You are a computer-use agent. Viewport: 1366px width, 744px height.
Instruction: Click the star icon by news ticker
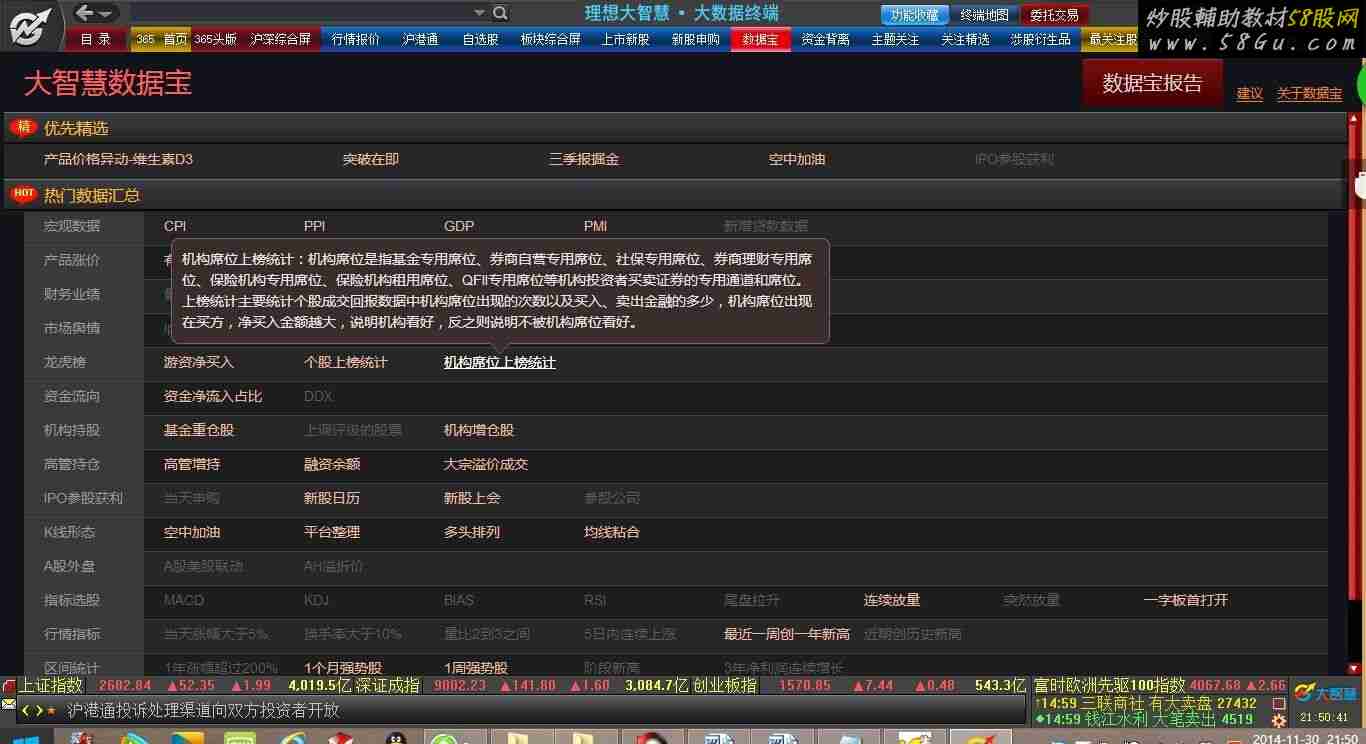pyautogui.click(x=51, y=710)
